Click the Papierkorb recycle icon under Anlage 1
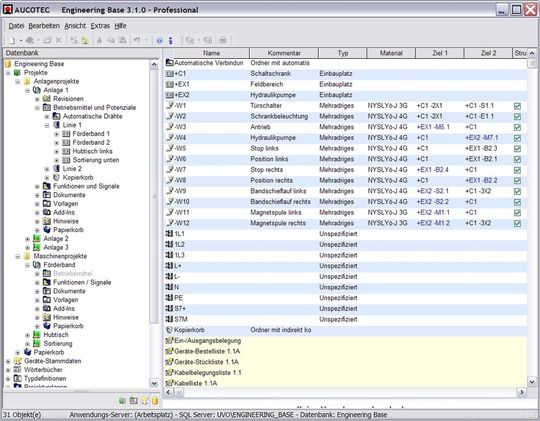Viewport: 540px width, 421px height. pyautogui.click(x=47, y=229)
